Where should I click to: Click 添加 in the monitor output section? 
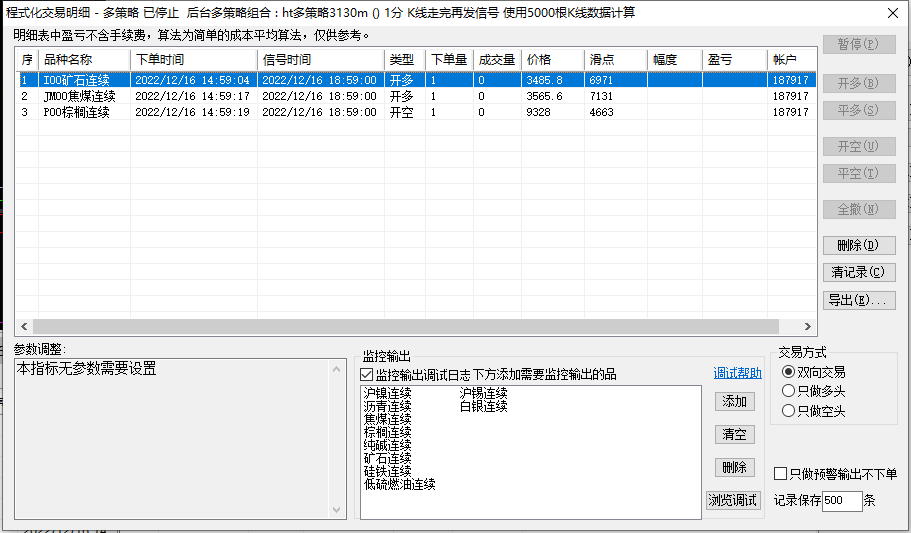click(734, 402)
